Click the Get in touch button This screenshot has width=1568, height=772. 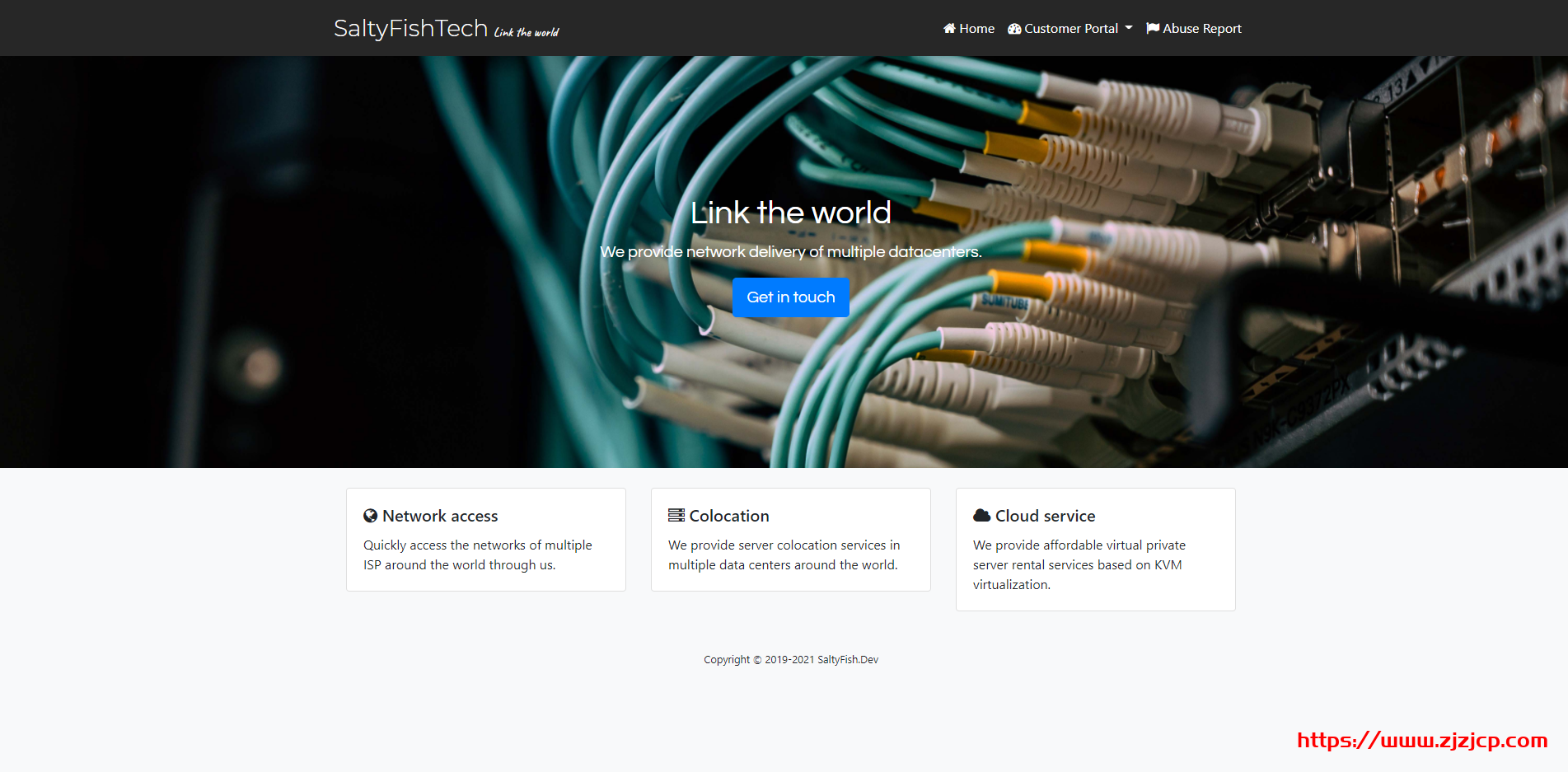(x=791, y=297)
